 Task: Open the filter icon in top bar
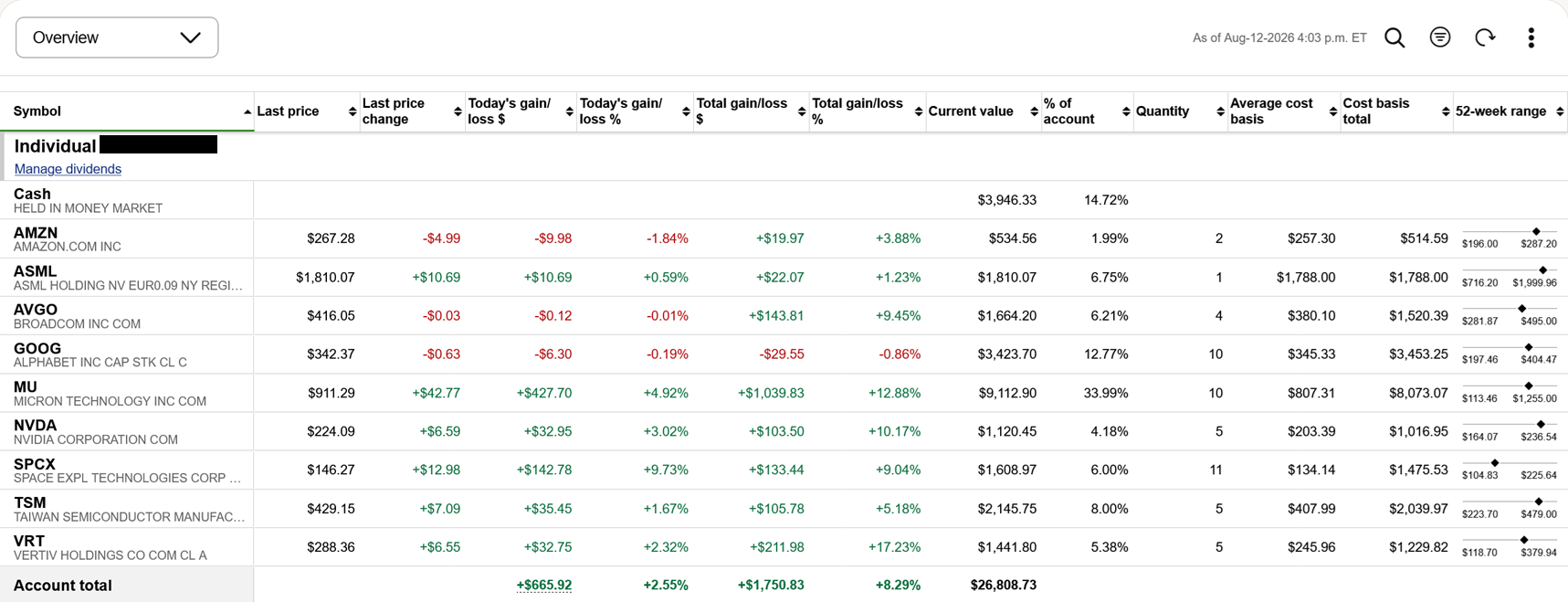point(1440,37)
